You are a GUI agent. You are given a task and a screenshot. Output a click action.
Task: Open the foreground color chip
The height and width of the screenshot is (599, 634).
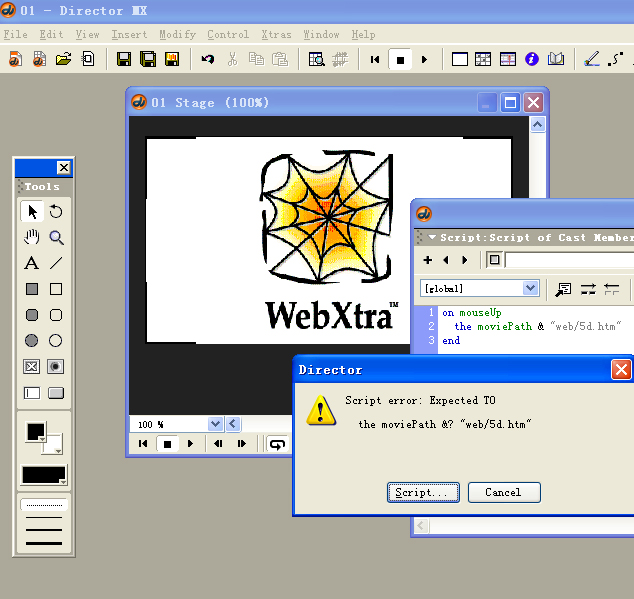36,432
